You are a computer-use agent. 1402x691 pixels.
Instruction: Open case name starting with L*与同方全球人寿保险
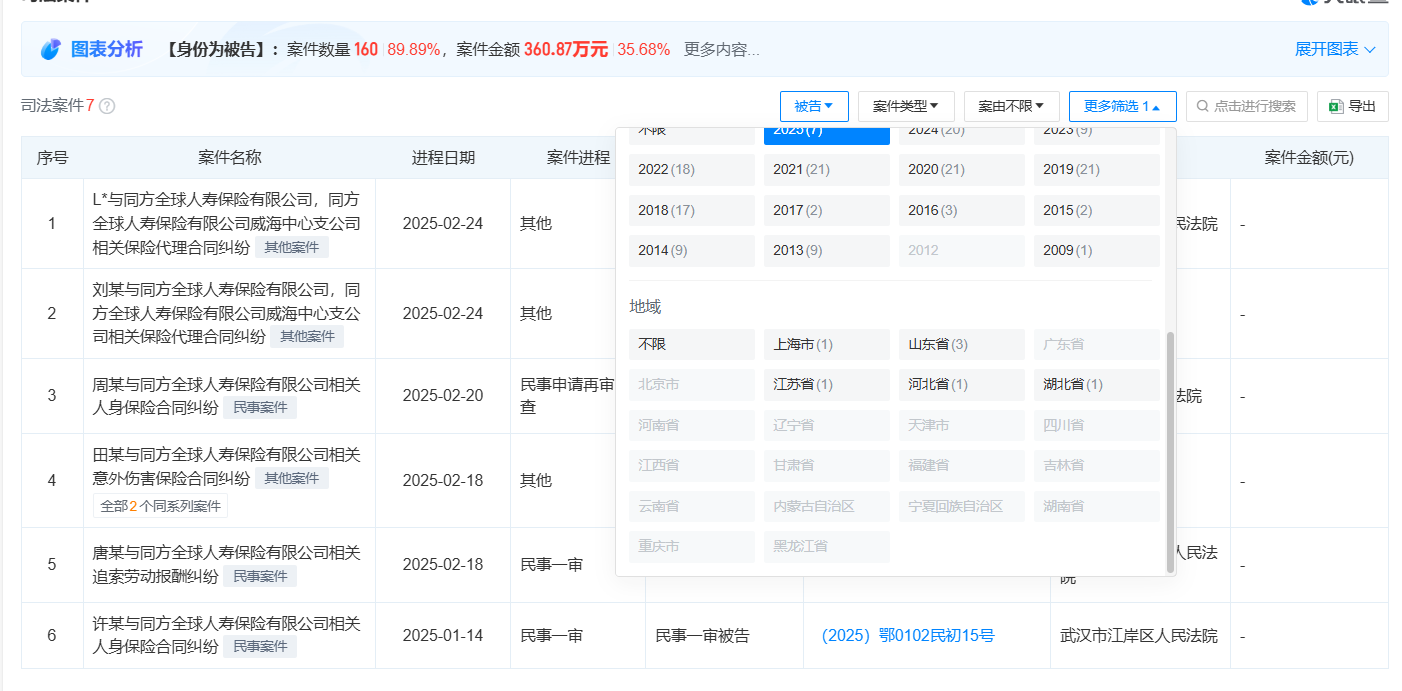pyautogui.click(x=227, y=223)
